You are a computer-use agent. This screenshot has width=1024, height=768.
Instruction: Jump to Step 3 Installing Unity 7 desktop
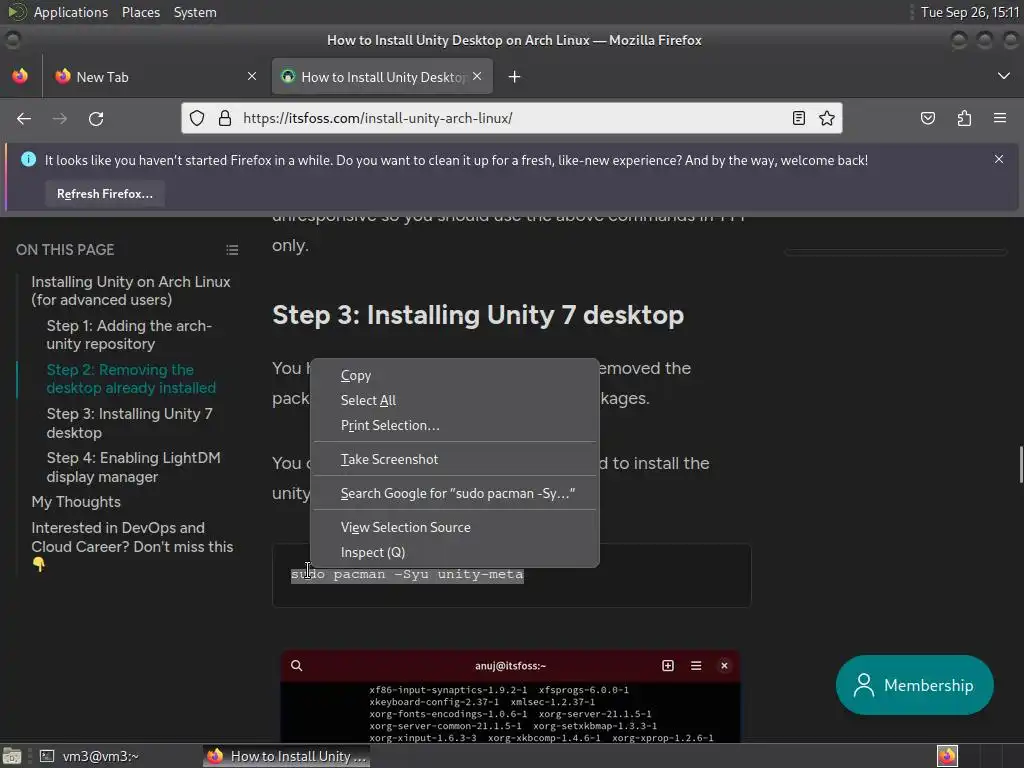129,423
